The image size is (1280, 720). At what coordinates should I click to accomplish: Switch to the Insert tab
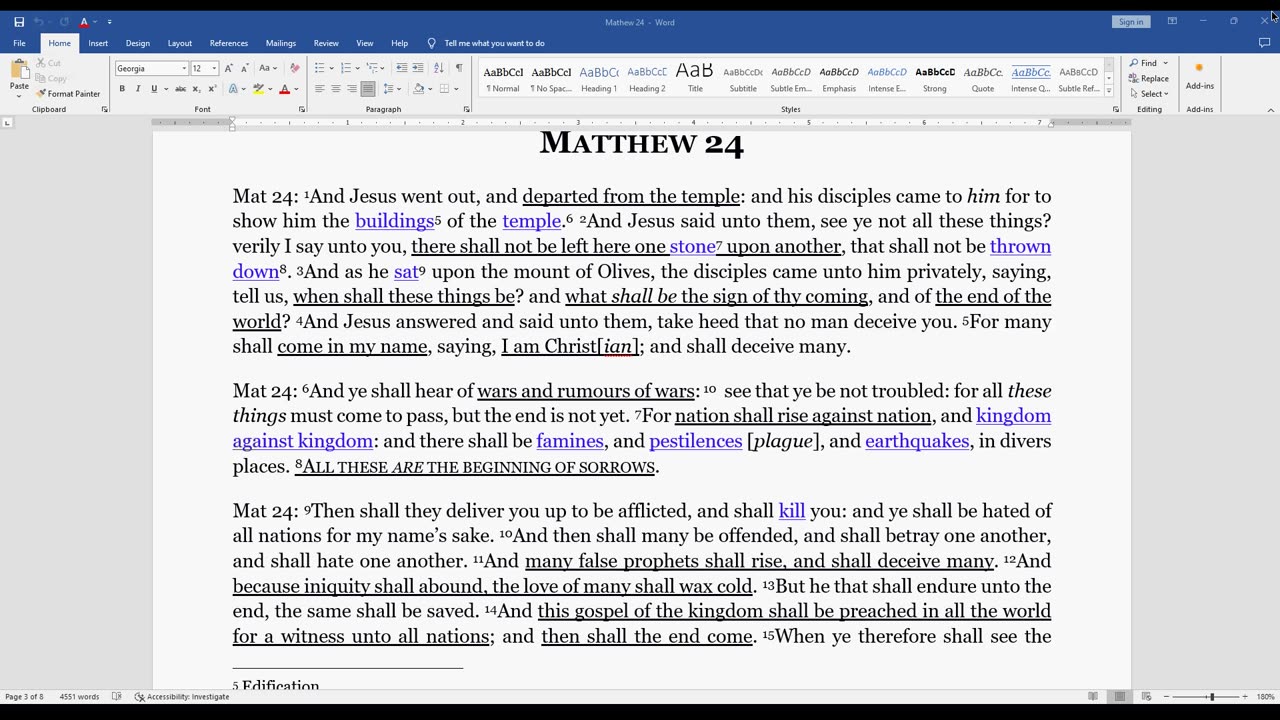(98, 43)
